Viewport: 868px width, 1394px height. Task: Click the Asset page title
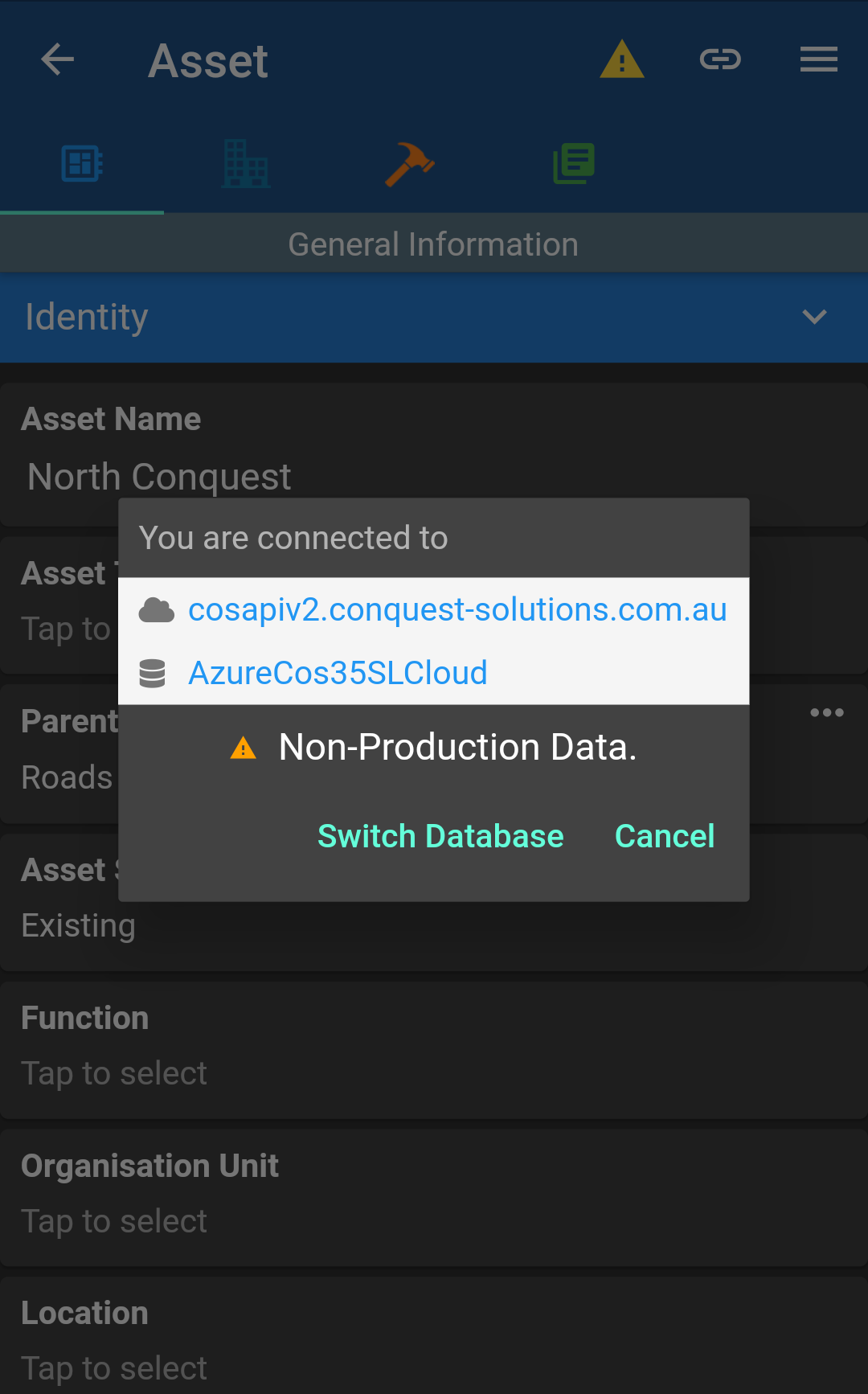208,61
